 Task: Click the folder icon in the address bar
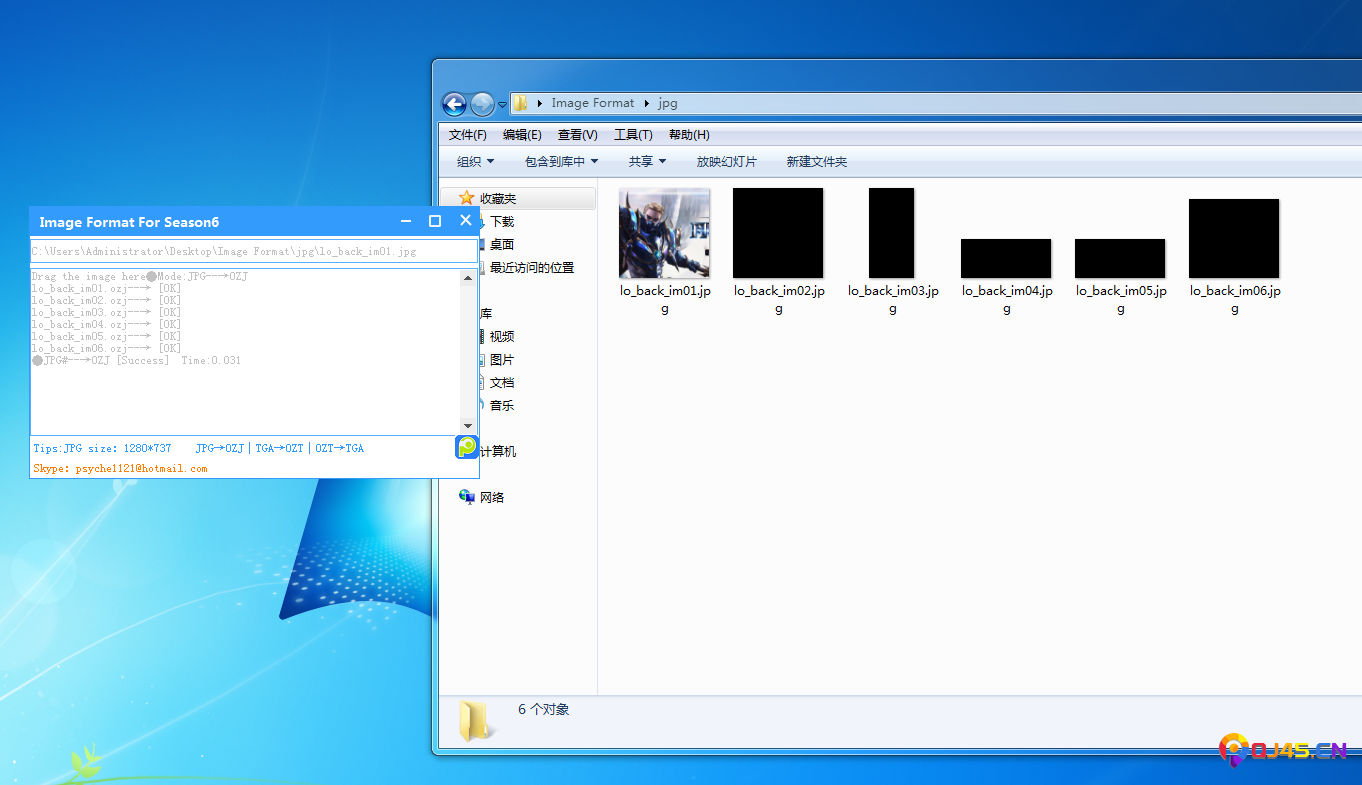click(520, 103)
